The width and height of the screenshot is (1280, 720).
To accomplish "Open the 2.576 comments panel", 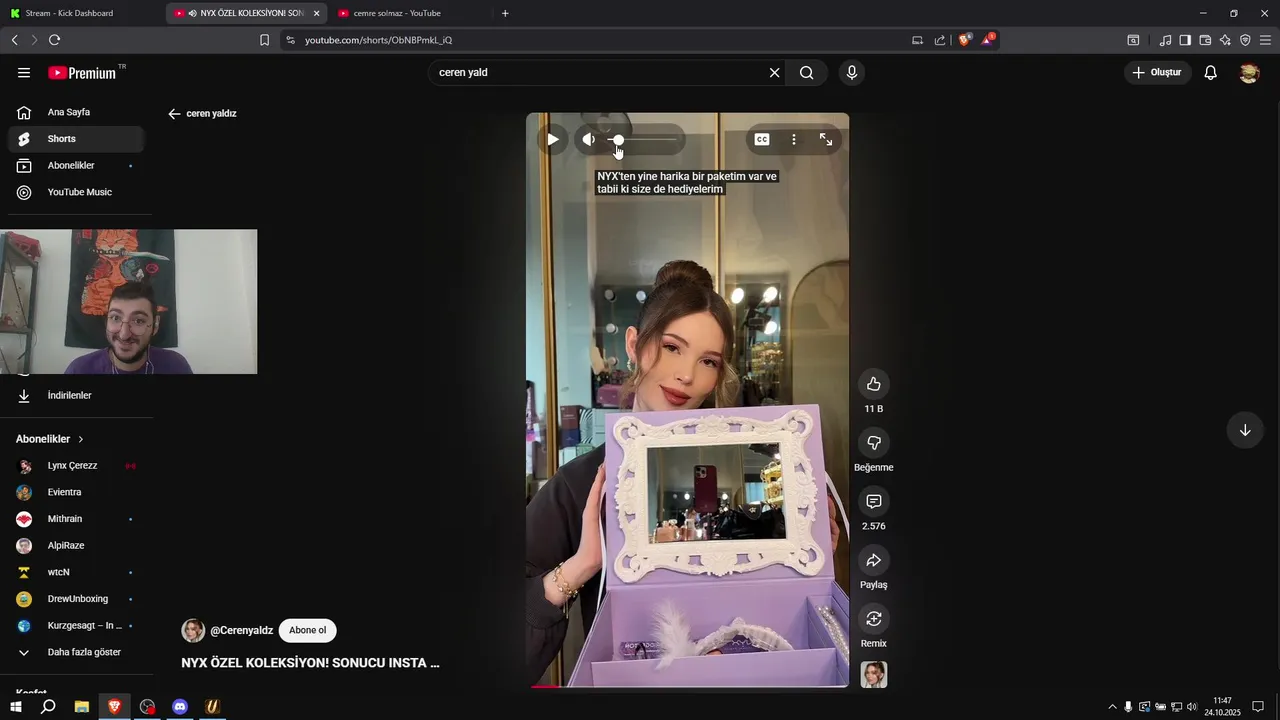I will pos(874,501).
